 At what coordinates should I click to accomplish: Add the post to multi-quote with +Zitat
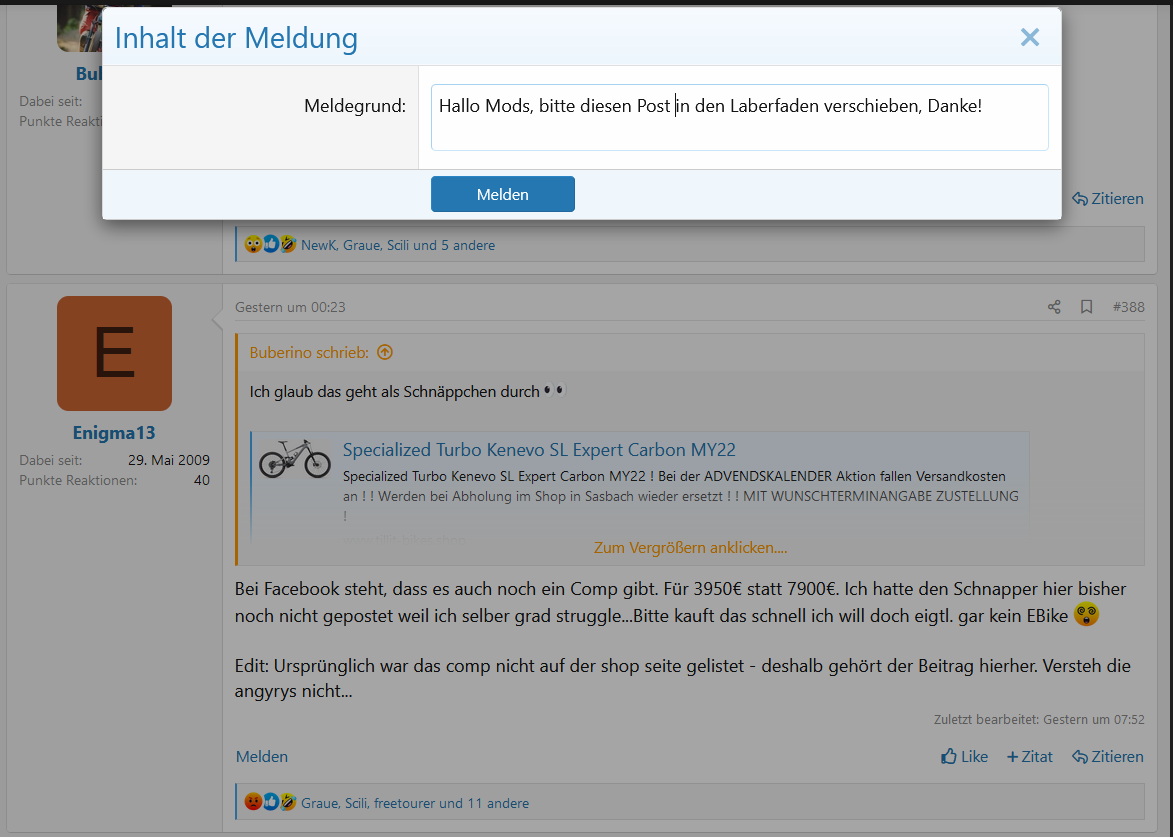point(1029,757)
